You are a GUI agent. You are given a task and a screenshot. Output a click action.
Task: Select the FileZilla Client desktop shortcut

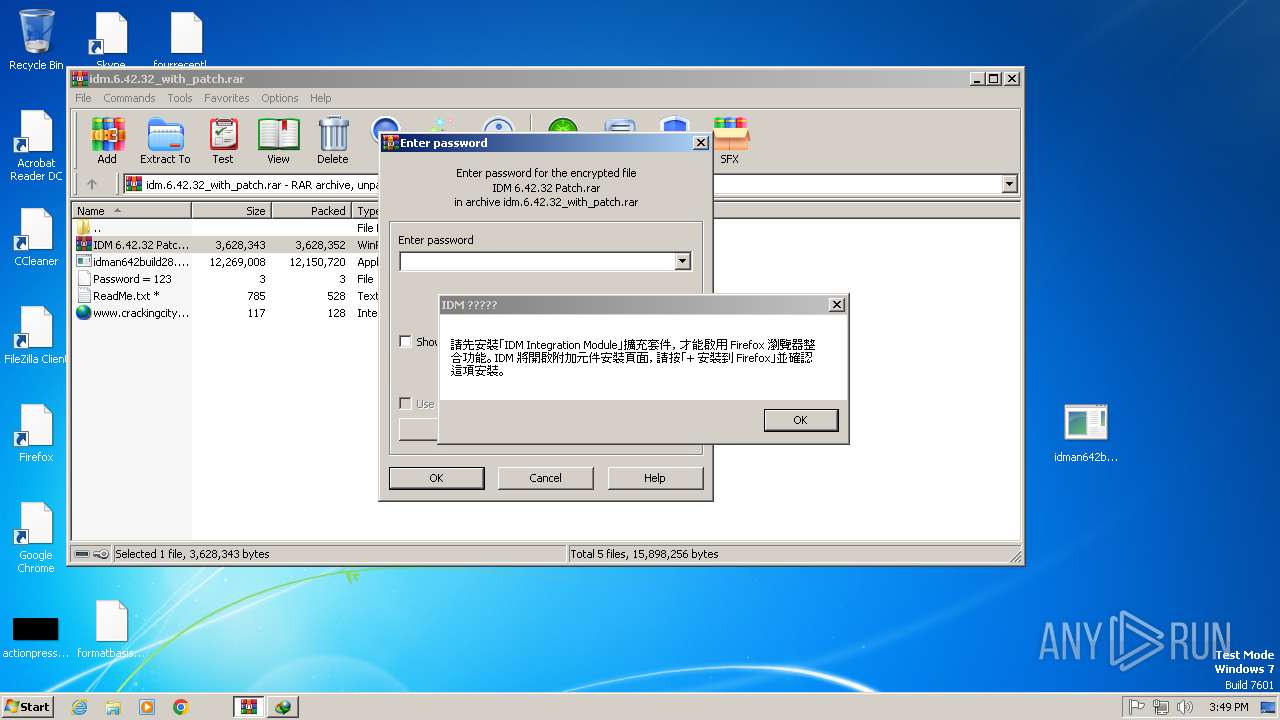pos(36,336)
